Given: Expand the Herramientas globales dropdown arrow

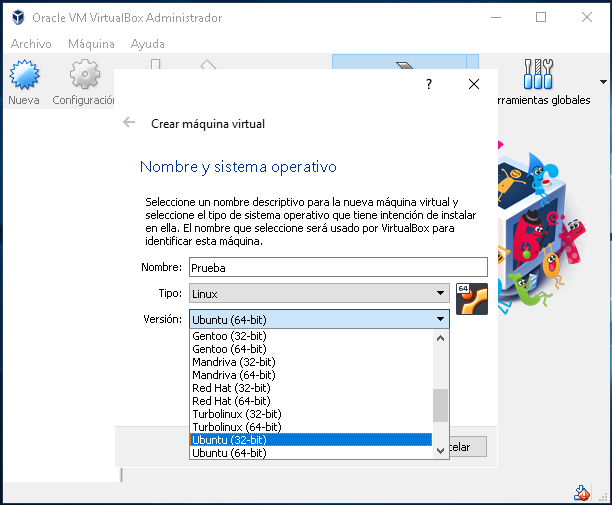Looking at the screenshot, I should click(603, 82).
